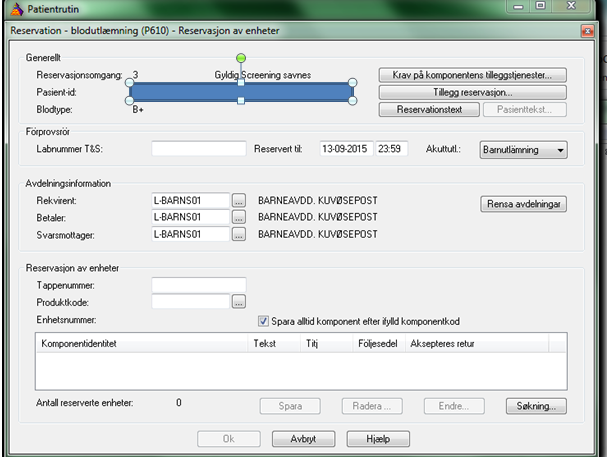This screenshot has width=608, height=457.
Task: Click the Avbryt button
Action: pos(303,439)
